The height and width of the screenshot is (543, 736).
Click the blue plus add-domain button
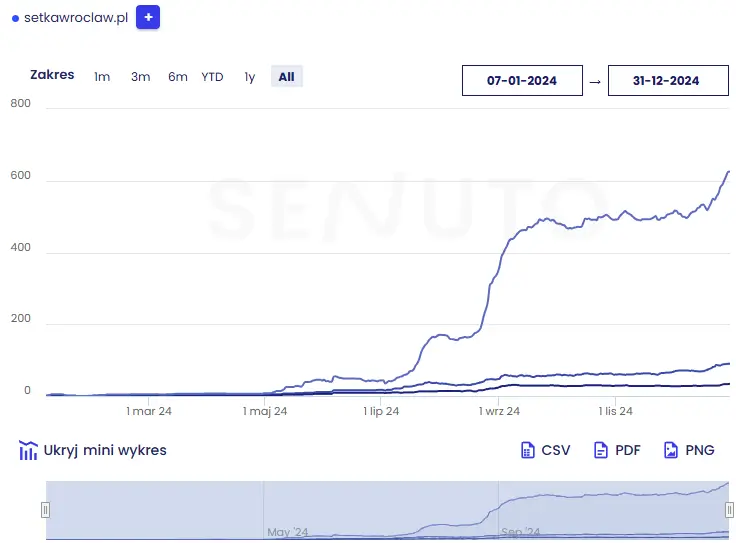coord(148,17)
